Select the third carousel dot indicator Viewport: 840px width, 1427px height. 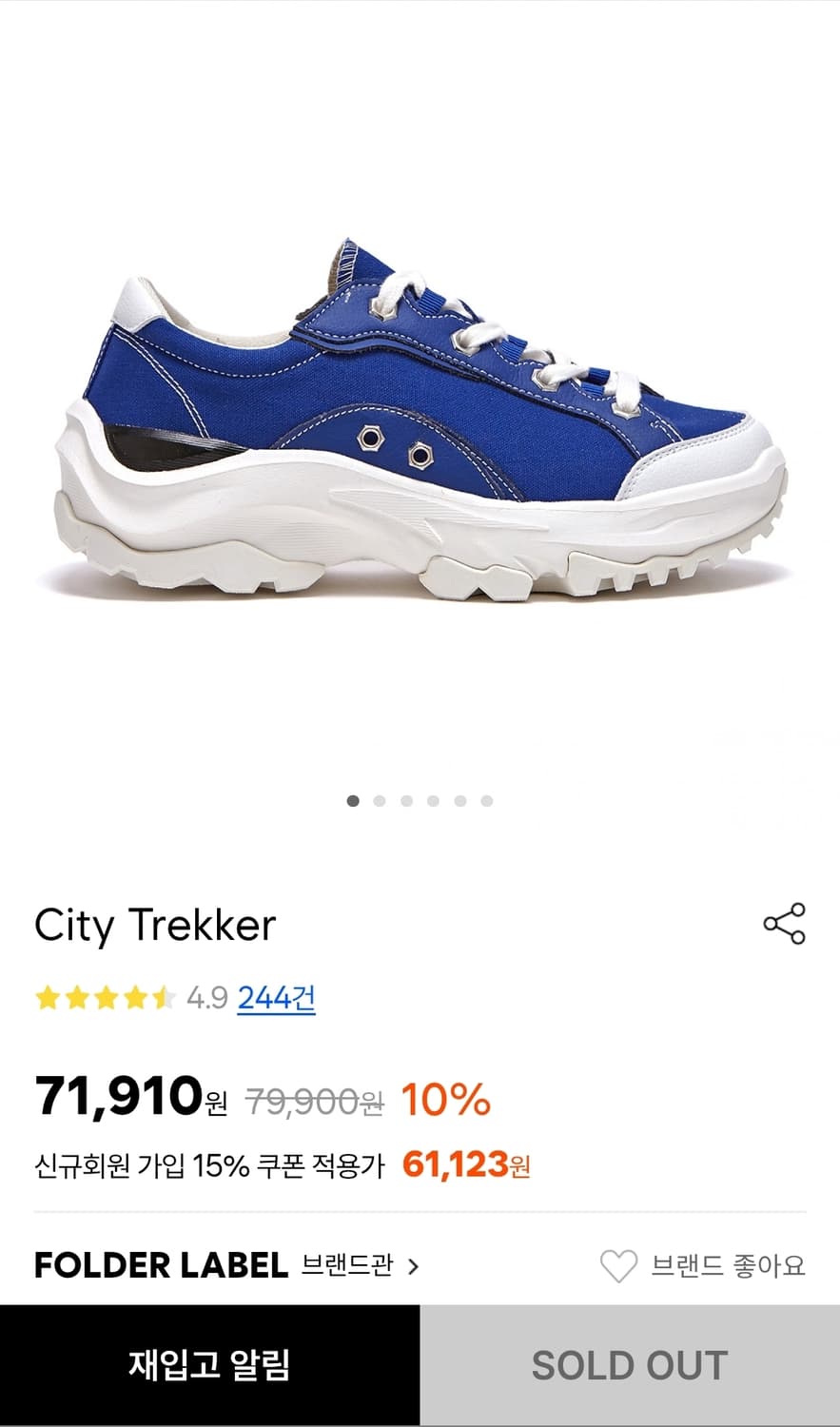coord(406,801)
